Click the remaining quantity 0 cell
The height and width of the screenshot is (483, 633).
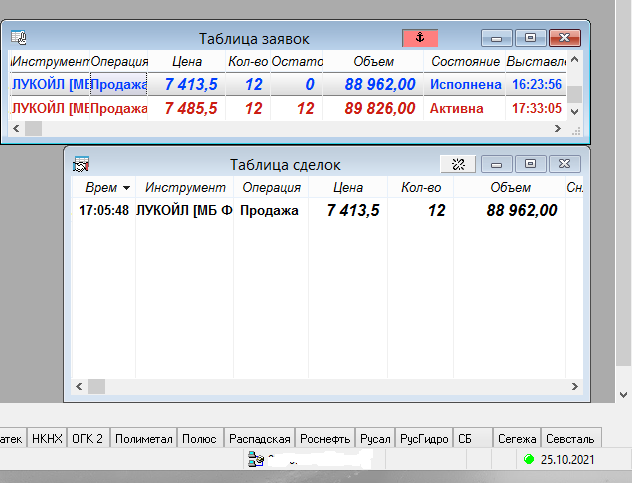click(x=297, y=84)
